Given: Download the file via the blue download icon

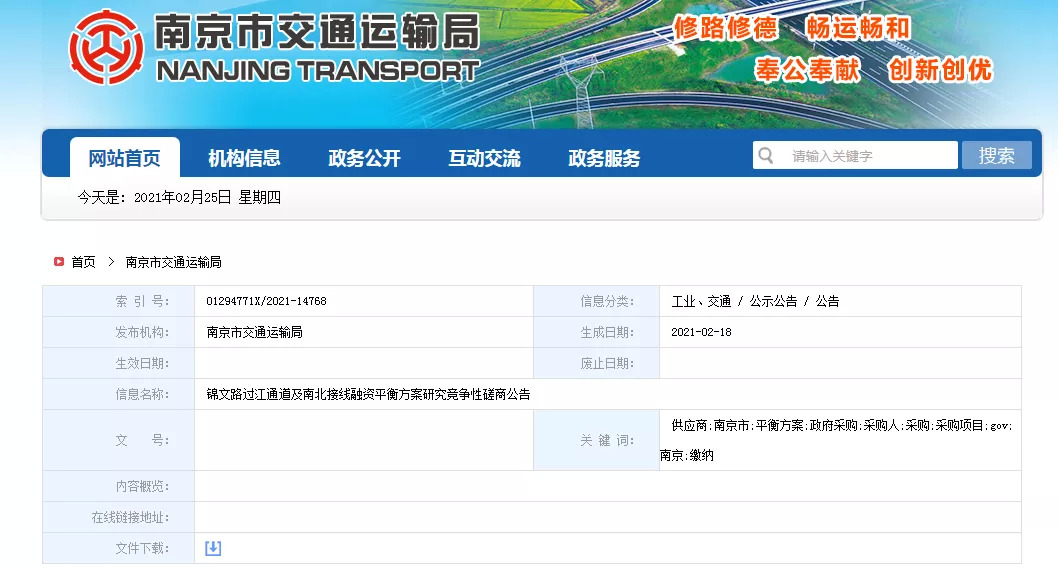Looking at the screenshot, I should point(213,548).
